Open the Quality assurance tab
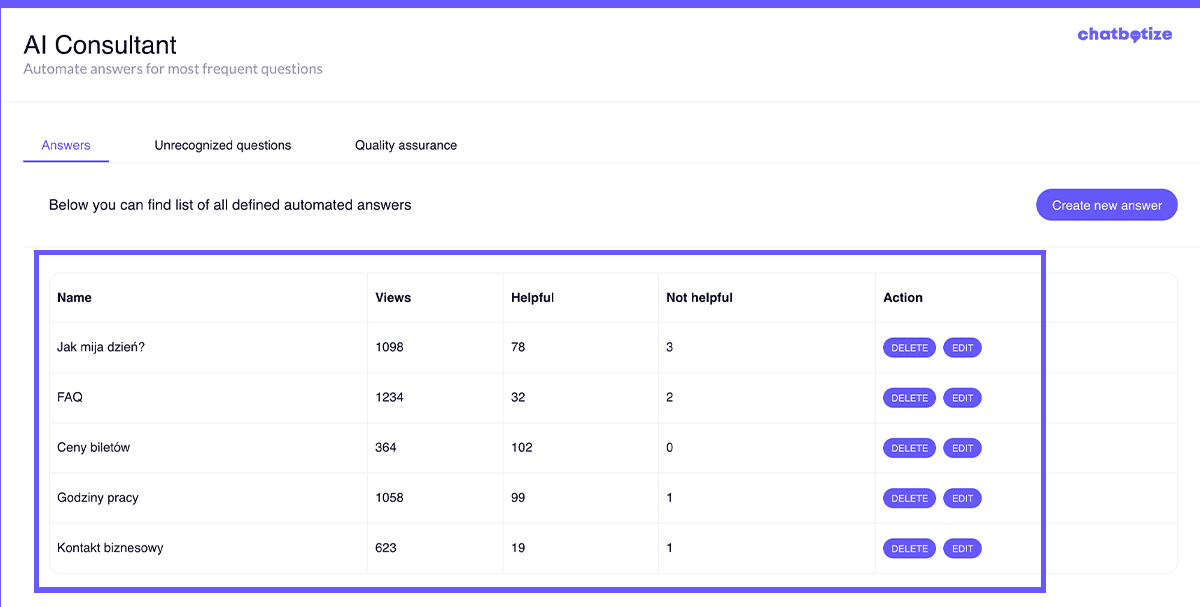Screen dimensions: 1200x607 405,146
